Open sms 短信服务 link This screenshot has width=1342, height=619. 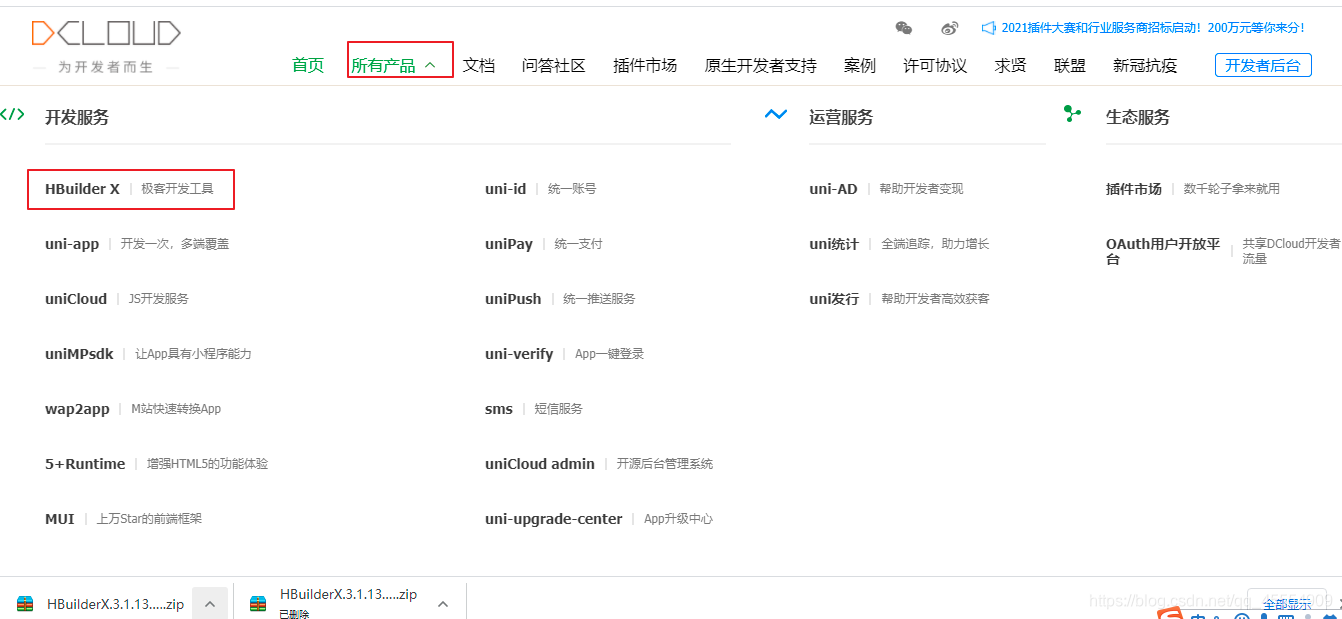tap(534, 408)
